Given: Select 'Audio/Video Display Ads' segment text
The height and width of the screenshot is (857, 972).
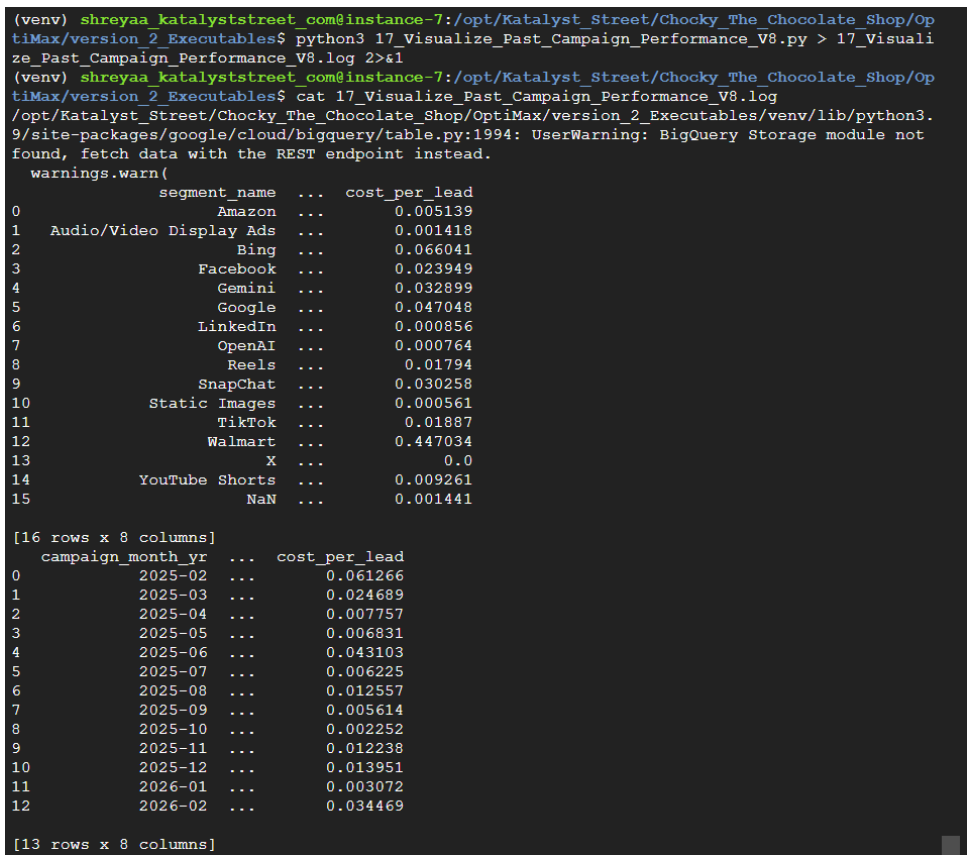Looking at the screenshot, I should (x=162, y=231).
